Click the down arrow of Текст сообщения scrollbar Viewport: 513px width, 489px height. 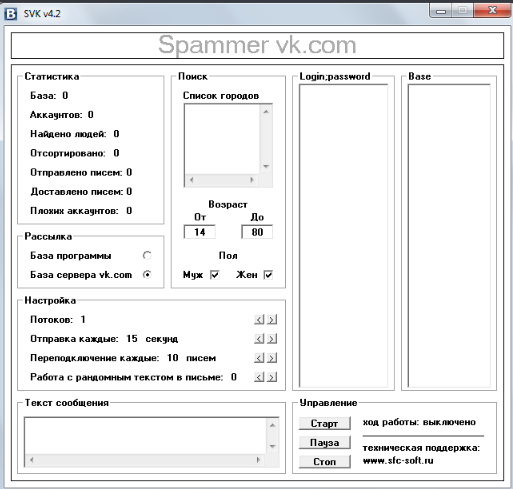point(273,446)
